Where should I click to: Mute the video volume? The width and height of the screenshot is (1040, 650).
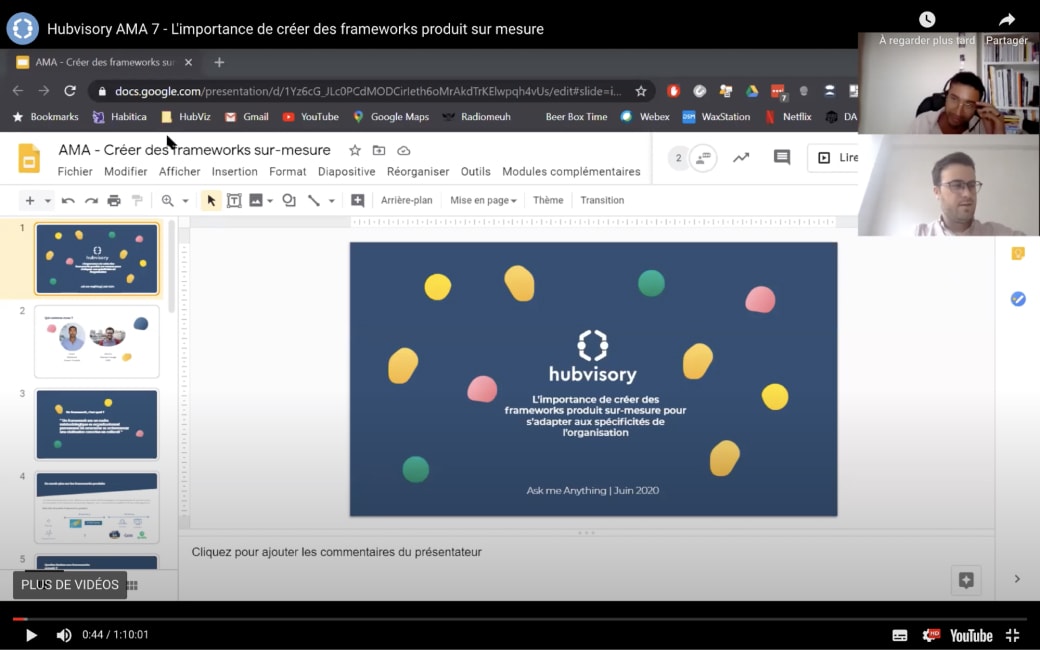pos(64,635)
